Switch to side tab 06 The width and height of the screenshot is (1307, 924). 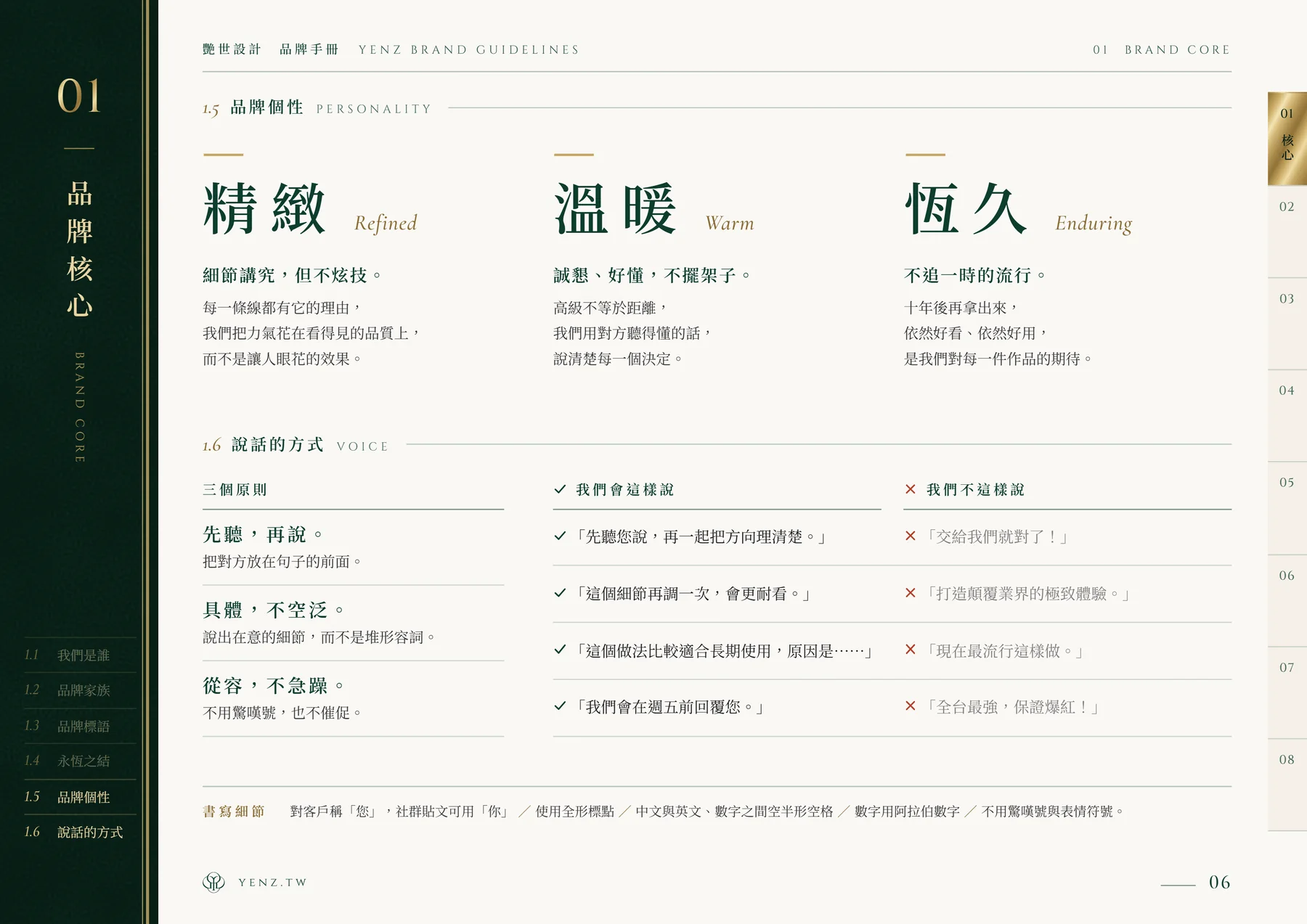[1287, 600]
